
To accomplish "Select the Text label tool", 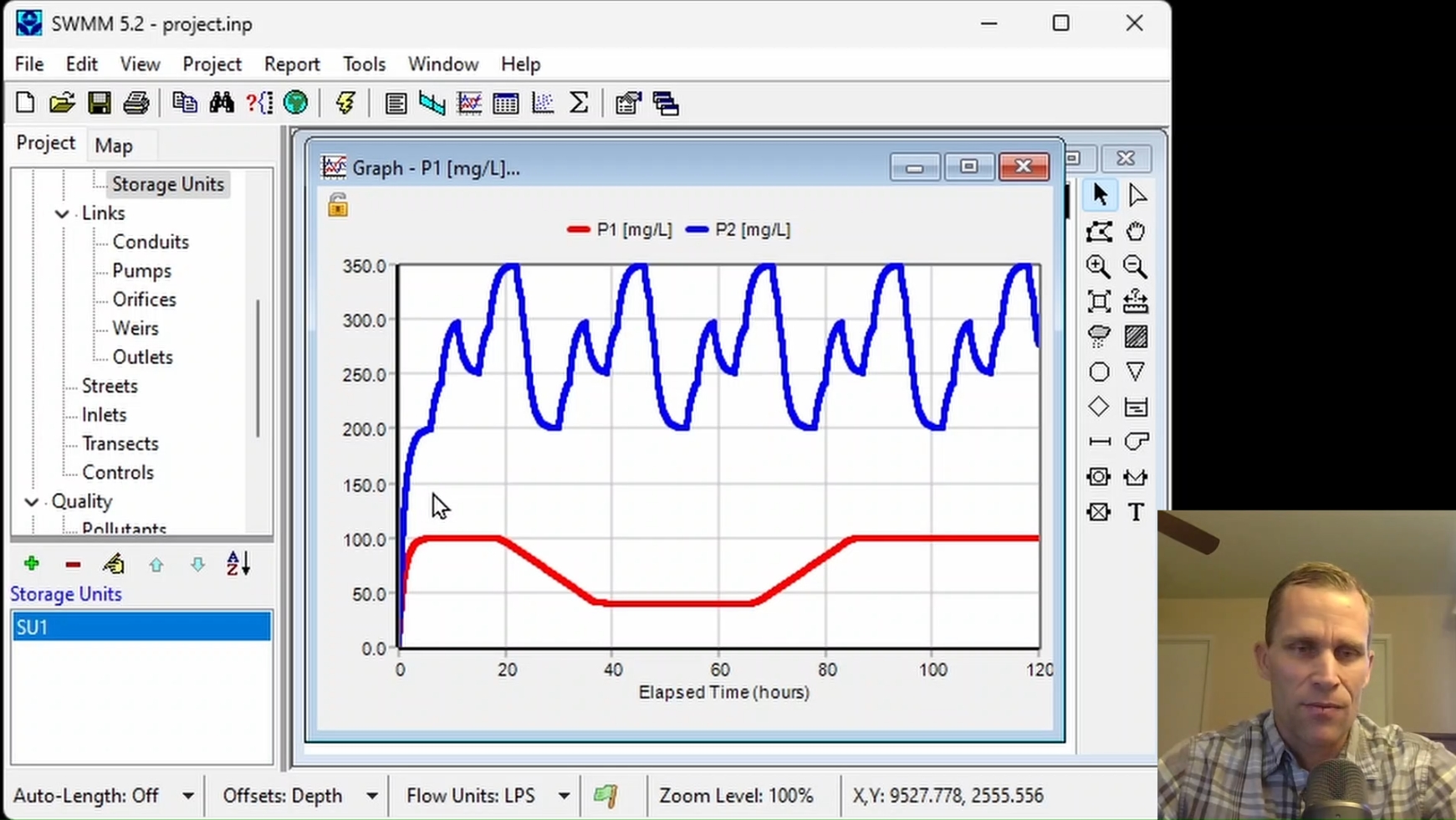I will tap(1135, 511).
